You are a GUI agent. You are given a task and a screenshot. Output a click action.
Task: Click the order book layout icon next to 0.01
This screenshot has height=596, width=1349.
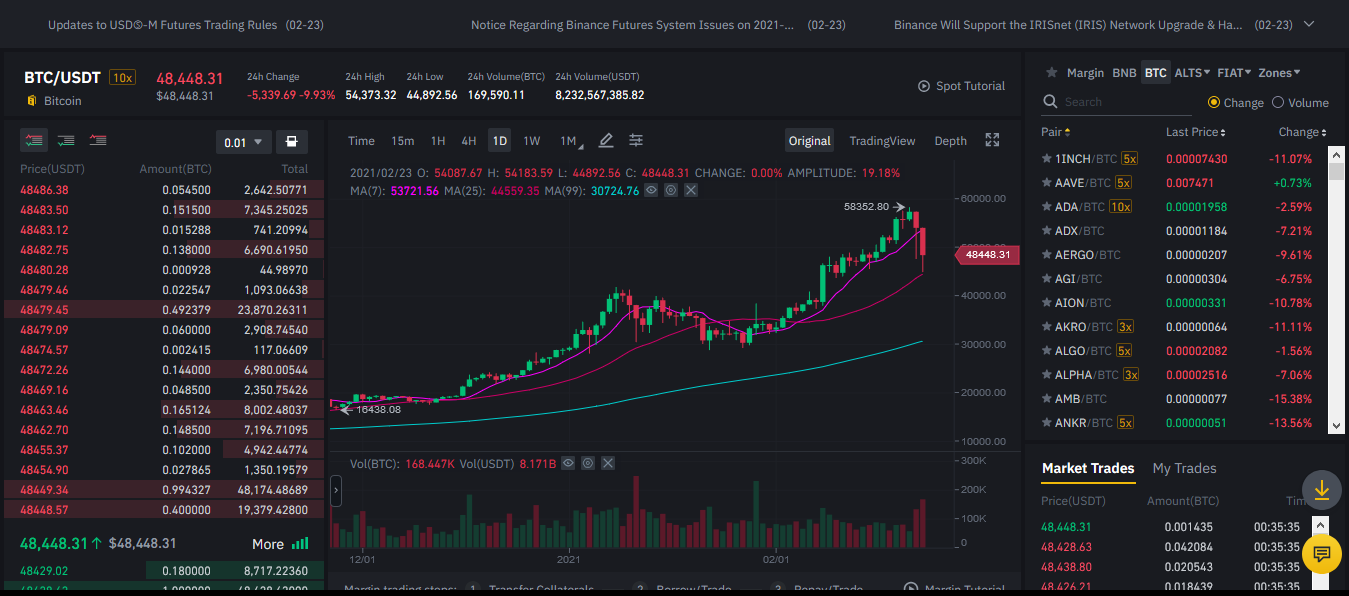click(291, 142)
